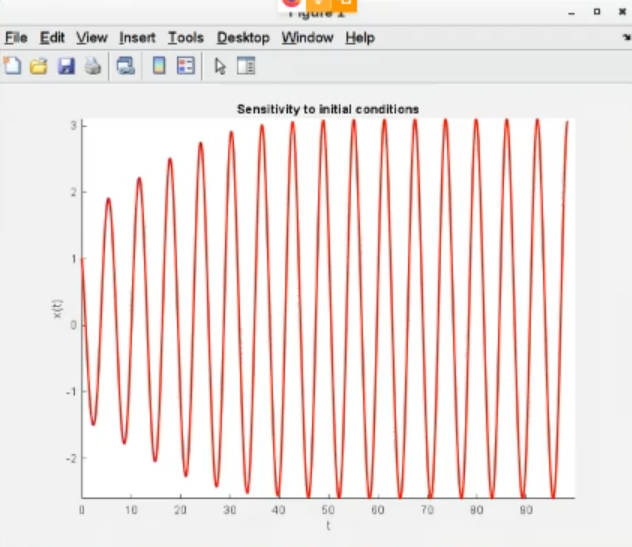
Task: Click the Link Plot toolbar icon
Action: 125,67
